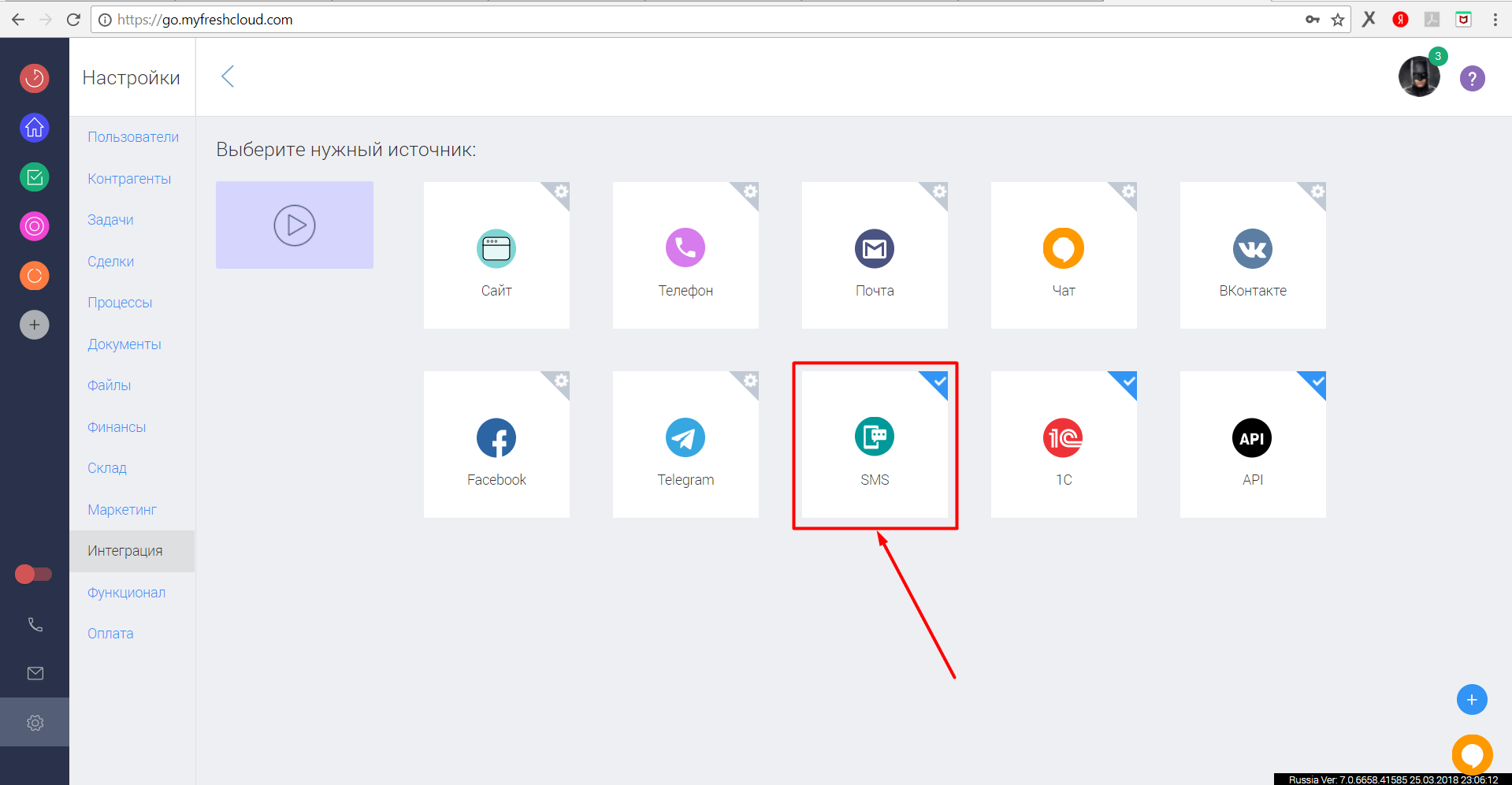
Task: Open the Чат source tile
Action: (x=1064, y=255)
